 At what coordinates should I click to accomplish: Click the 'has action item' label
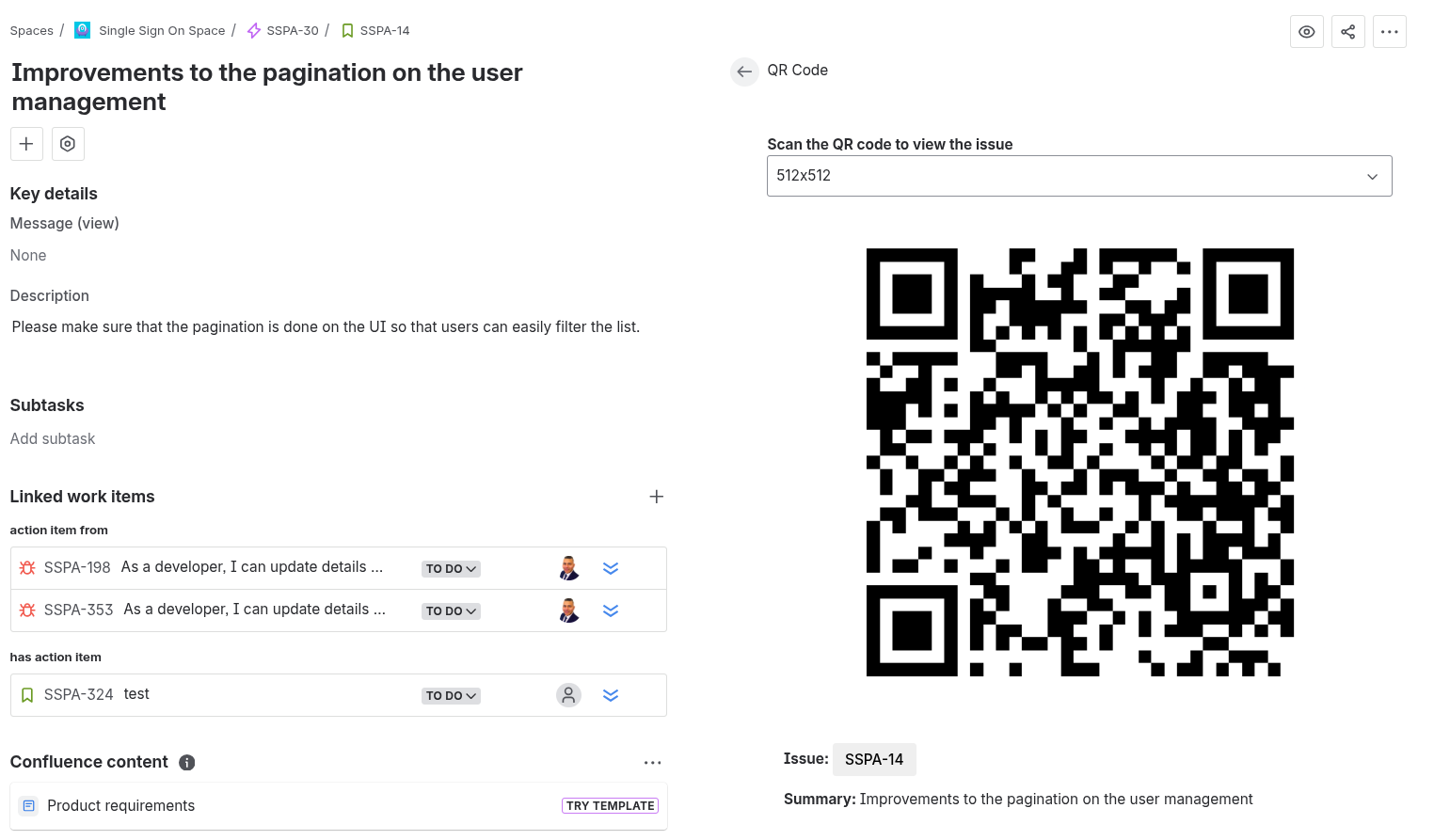tap(56, 658)
